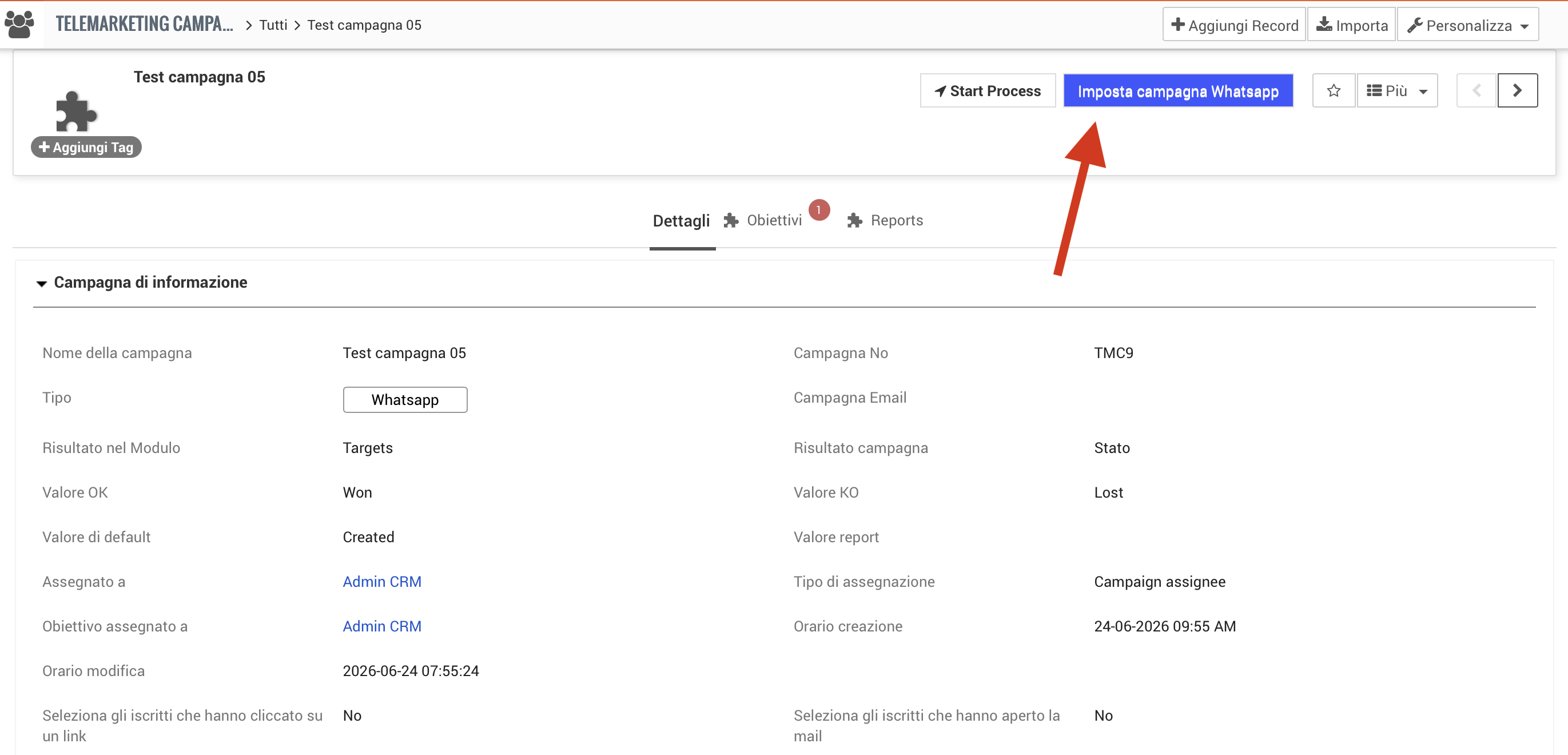
Task: Click the Test campagna 05 name value
Action: 404,352
